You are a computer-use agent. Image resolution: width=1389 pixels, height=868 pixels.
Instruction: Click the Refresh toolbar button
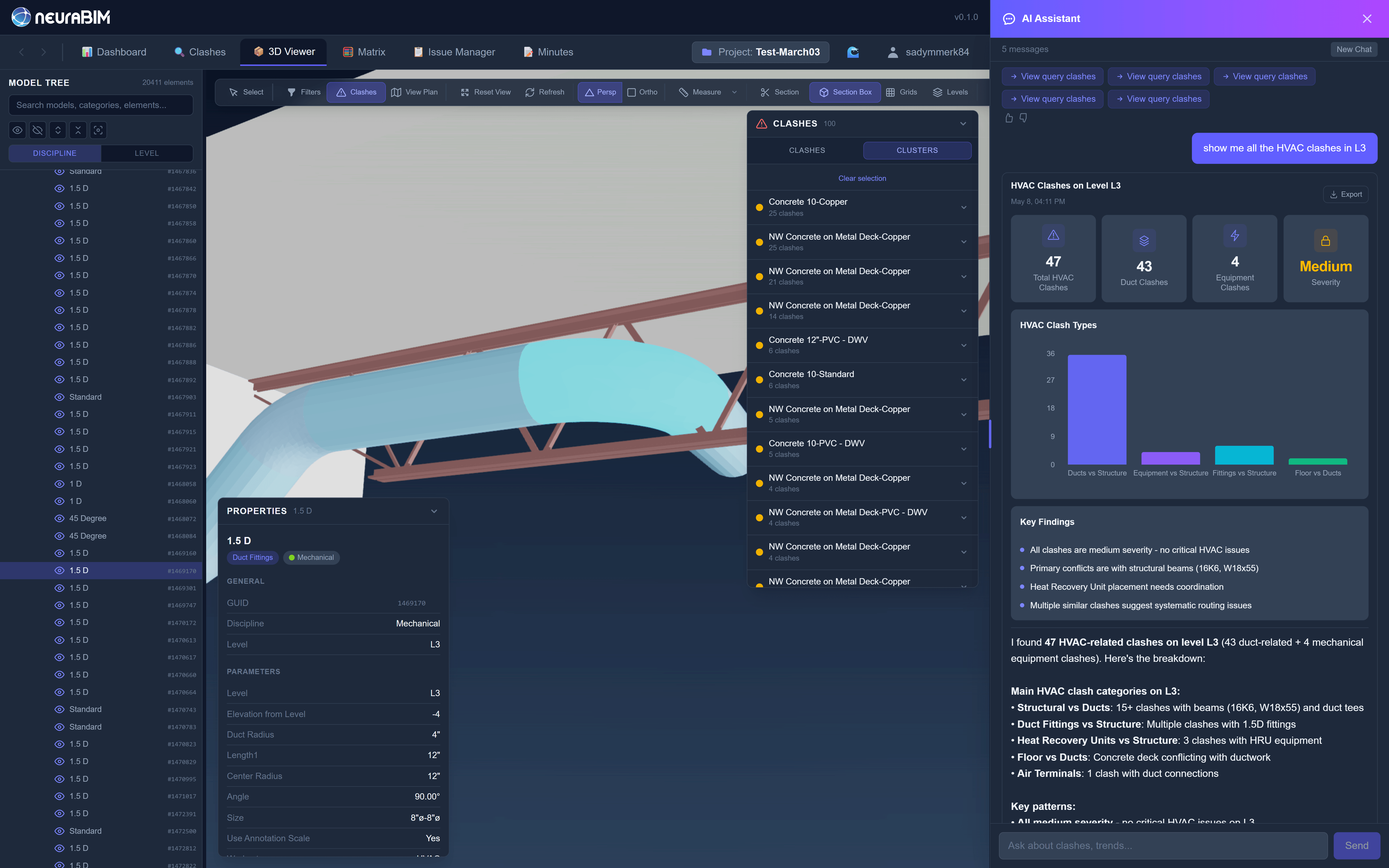pyautogui.click(x=545, y=92)
